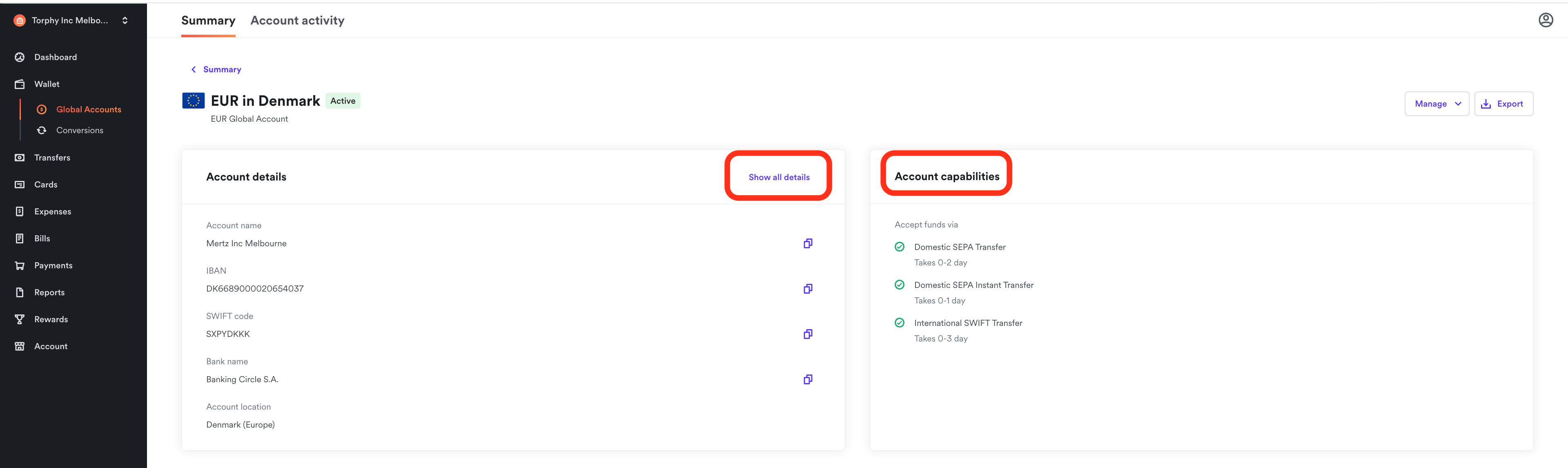Screen dimensions: 1568x468
Task: Collapse the Wallet submenu via Global Accounts entry
Action: tap(88, 109)
